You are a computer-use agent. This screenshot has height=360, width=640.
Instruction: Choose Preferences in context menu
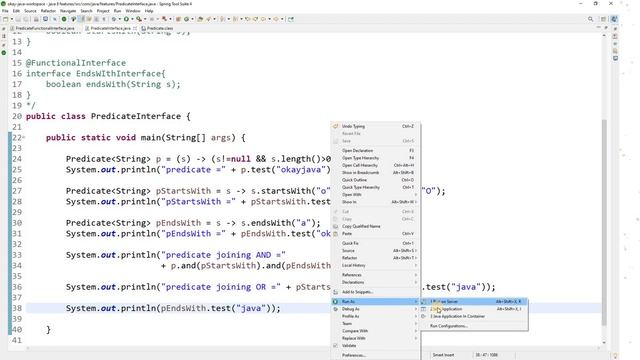[x=375, y=355]
